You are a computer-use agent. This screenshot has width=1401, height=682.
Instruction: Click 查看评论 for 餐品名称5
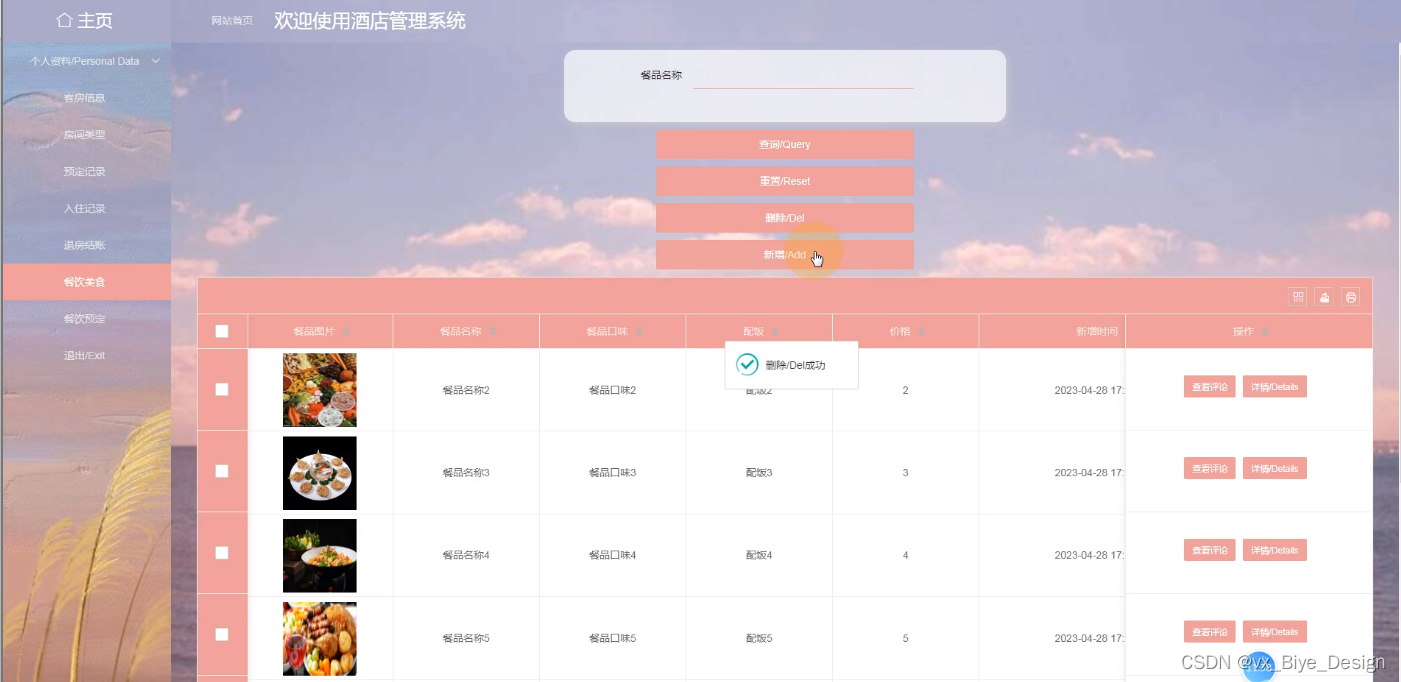(x=1210, y=632)
